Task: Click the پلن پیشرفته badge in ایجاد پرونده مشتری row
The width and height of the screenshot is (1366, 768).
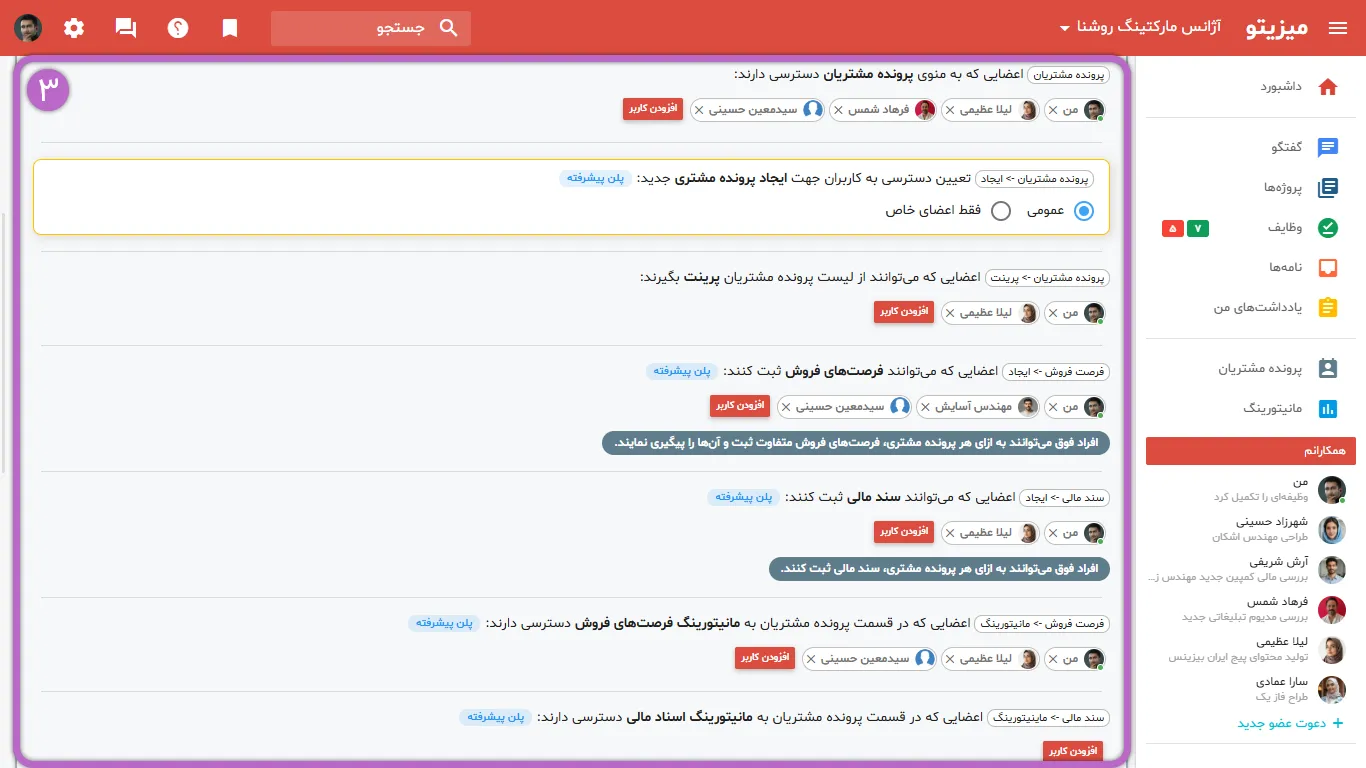Action: (x=596, y=178)
